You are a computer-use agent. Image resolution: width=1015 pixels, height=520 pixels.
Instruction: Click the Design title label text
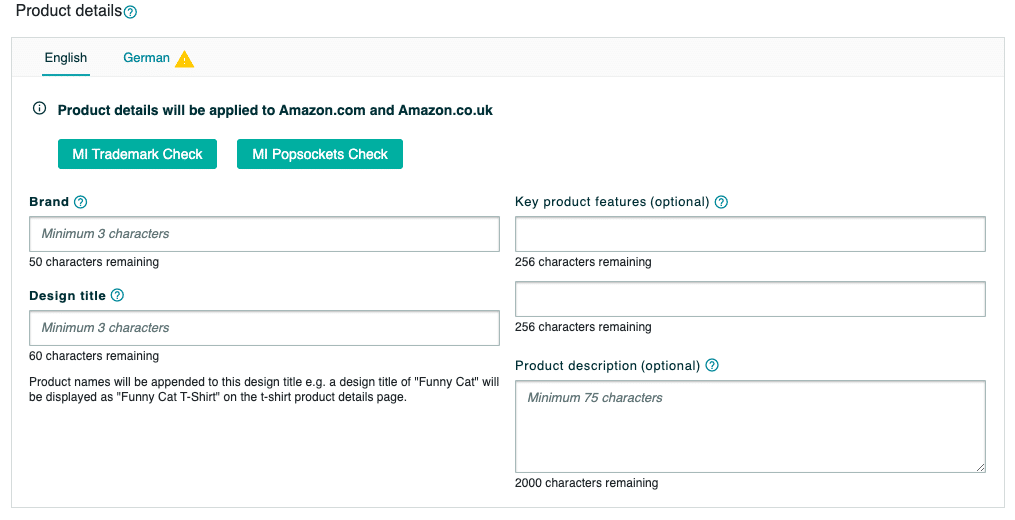67,296
